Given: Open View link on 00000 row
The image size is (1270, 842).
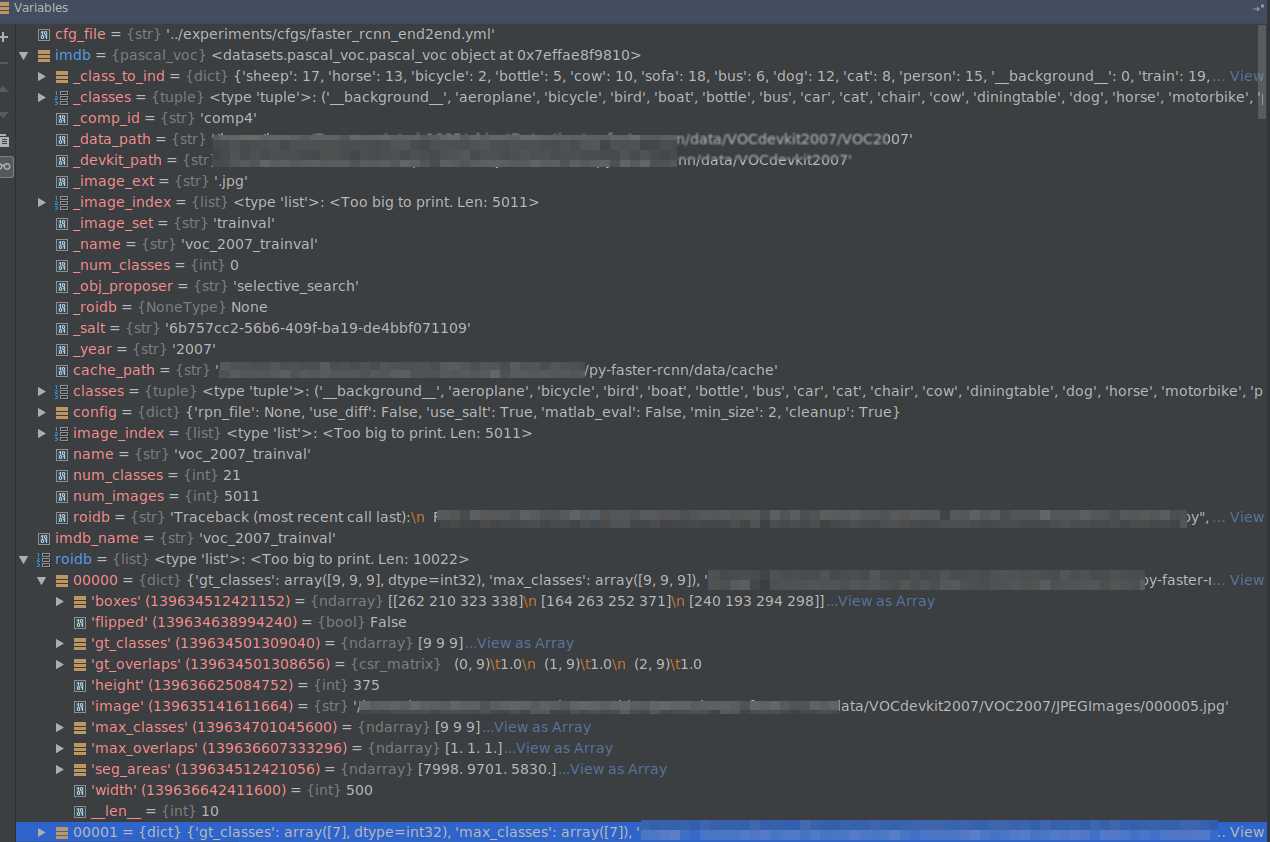Looking at the screenshot, I should tap(1246, 580).
